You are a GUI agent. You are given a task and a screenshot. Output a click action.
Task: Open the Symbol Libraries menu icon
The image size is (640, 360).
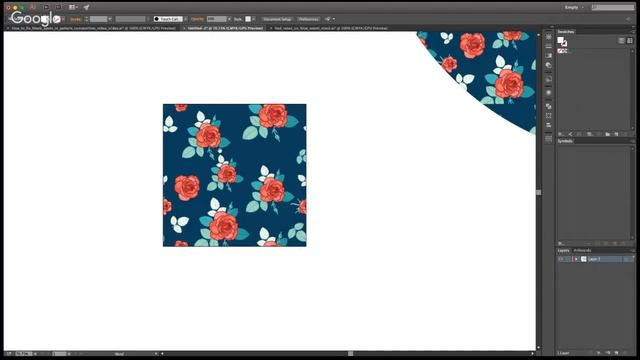tap(562, 243)
